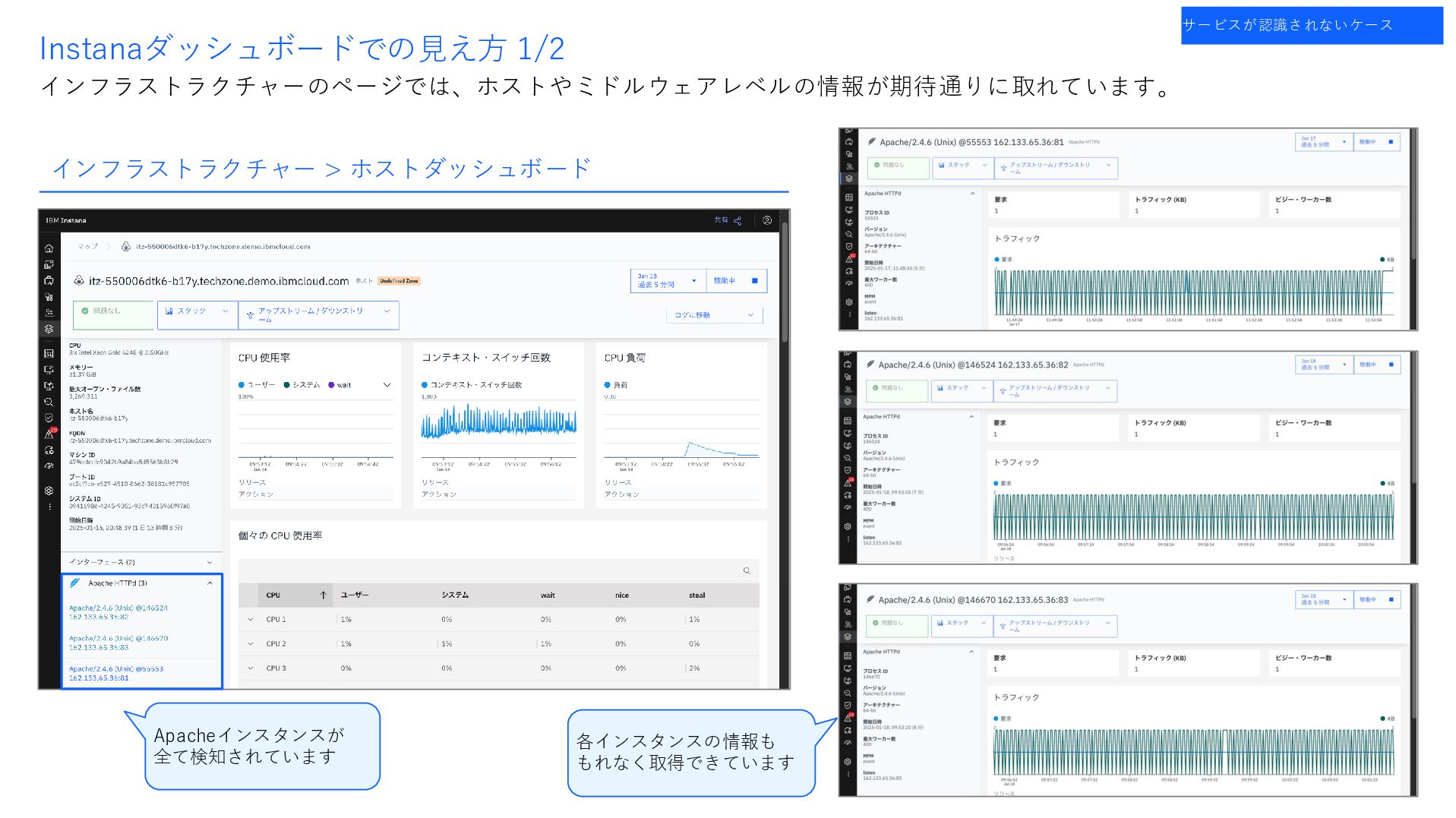
Task: Click the host icon beside the itz-550006dtk6 title
Action: coord(79,281)
